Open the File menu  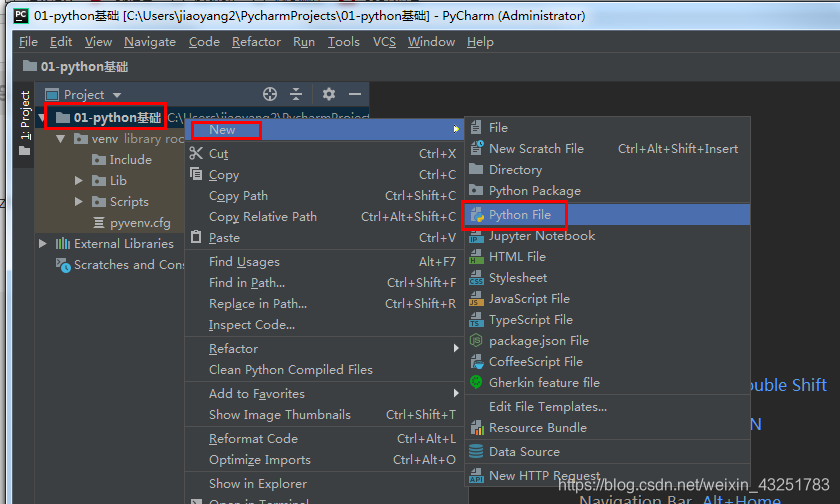(28, 42)
